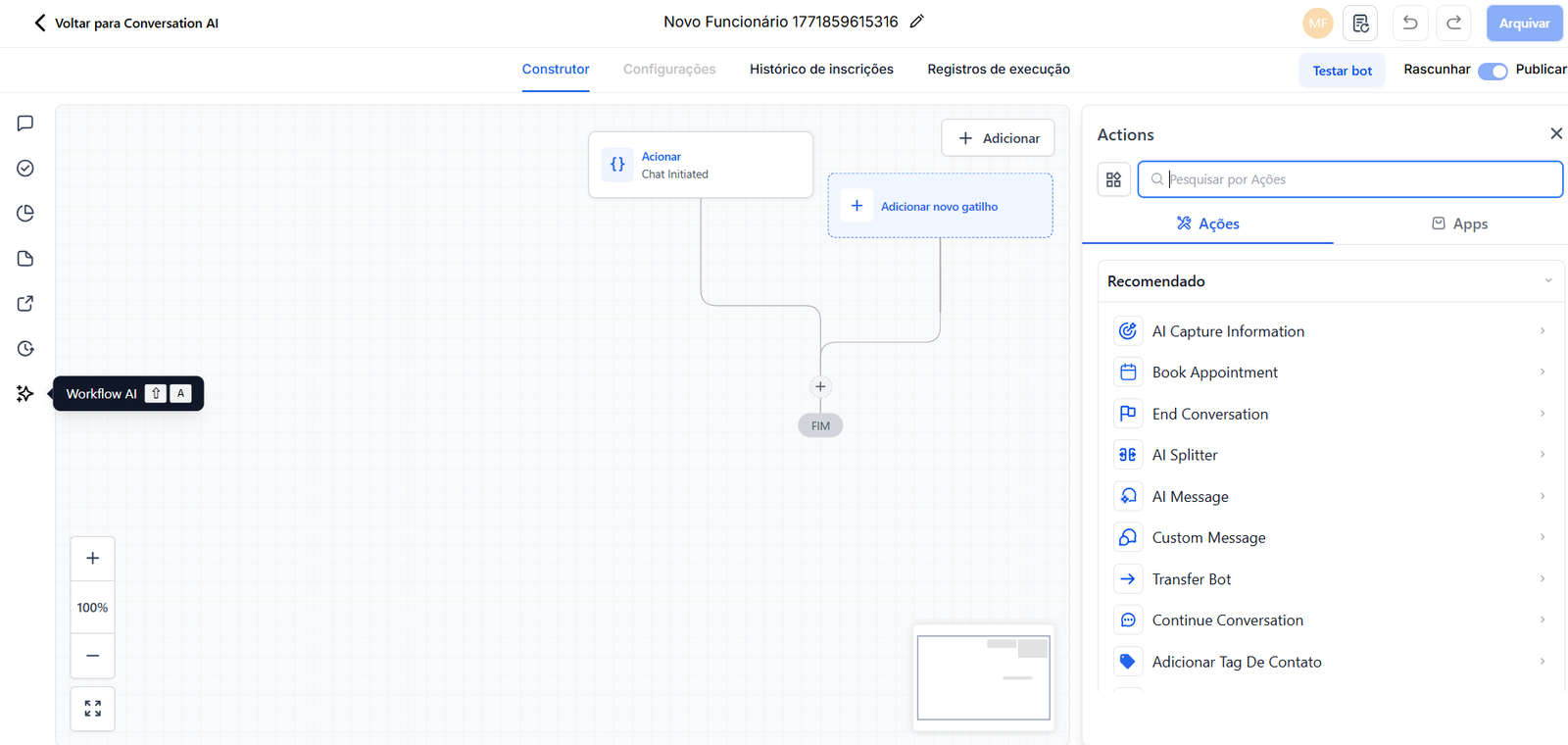Click the Pesquisar por Ações search field
Image resolution: width=1568 pixels, height=745 pixels.
pyautogui.click(x=1357, y=179)
